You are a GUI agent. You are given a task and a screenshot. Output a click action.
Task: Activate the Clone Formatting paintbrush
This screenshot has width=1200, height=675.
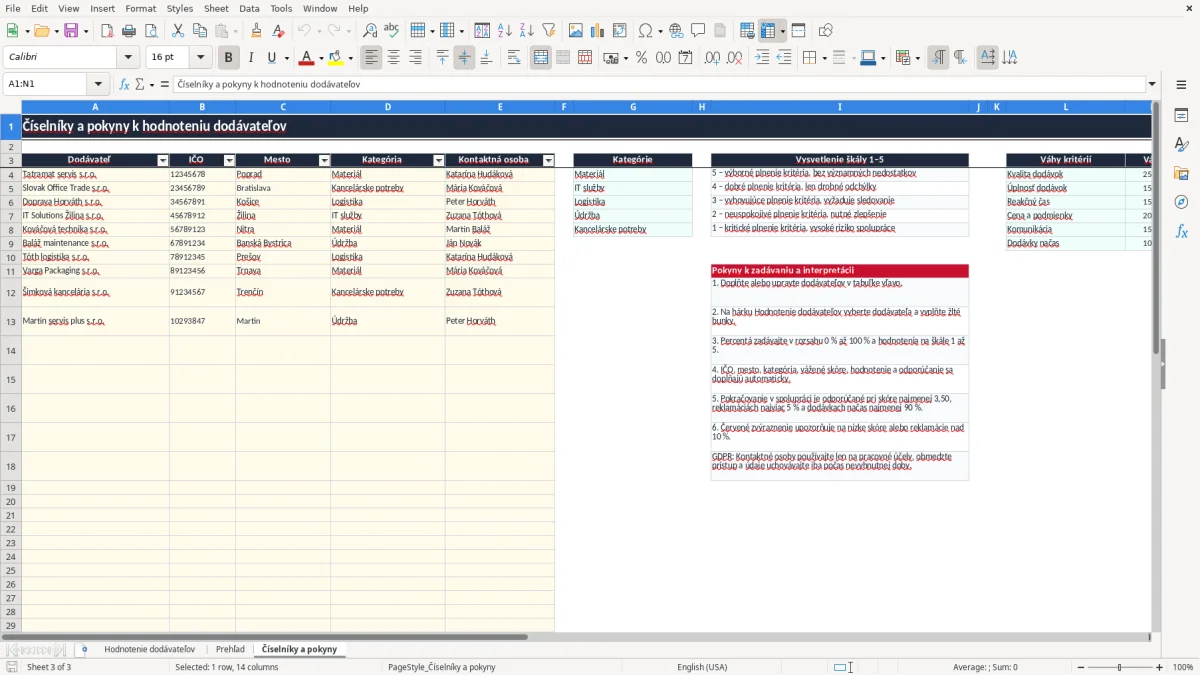256,31
